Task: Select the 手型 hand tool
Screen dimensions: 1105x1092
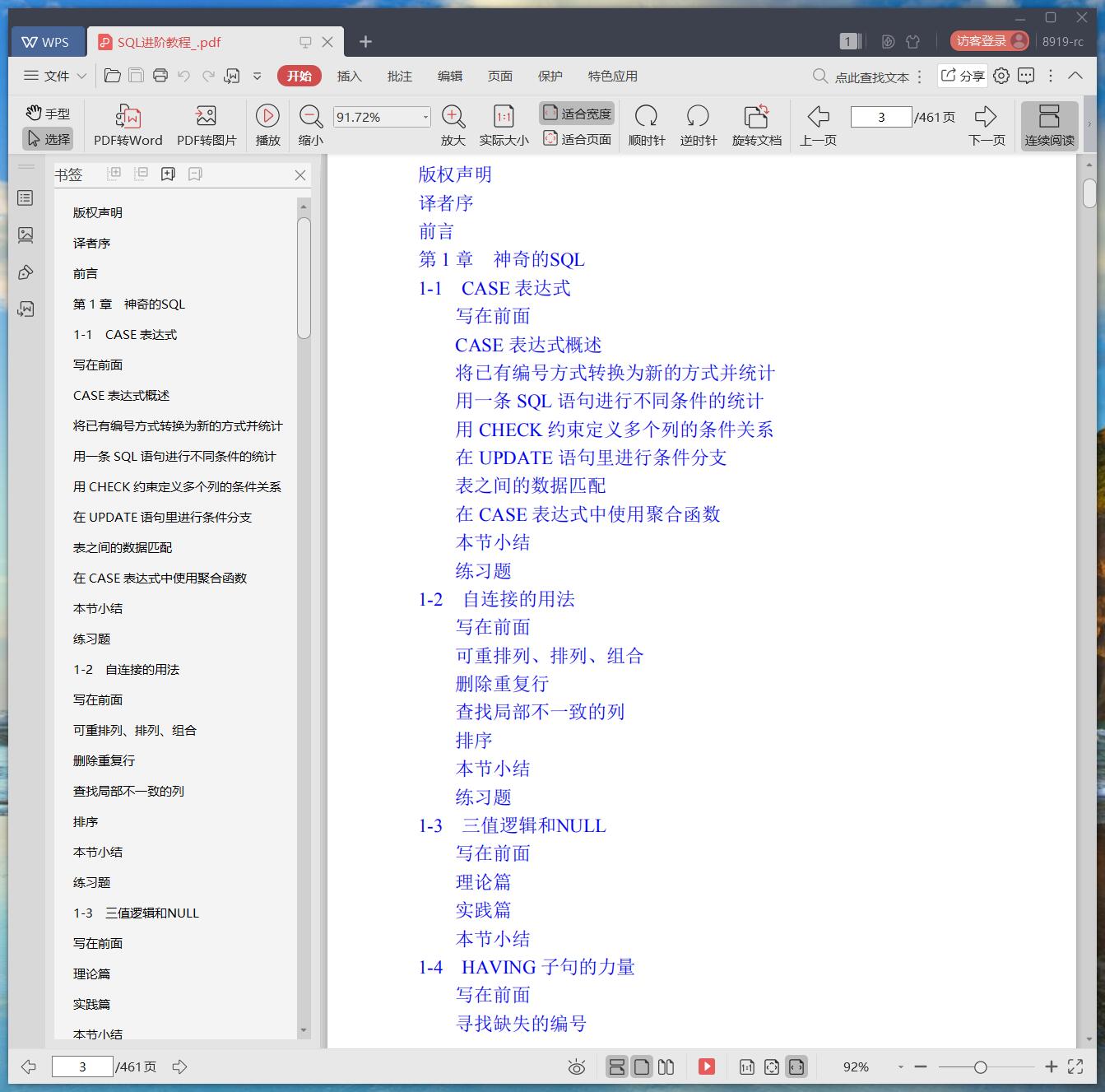Action: point(48,114)
